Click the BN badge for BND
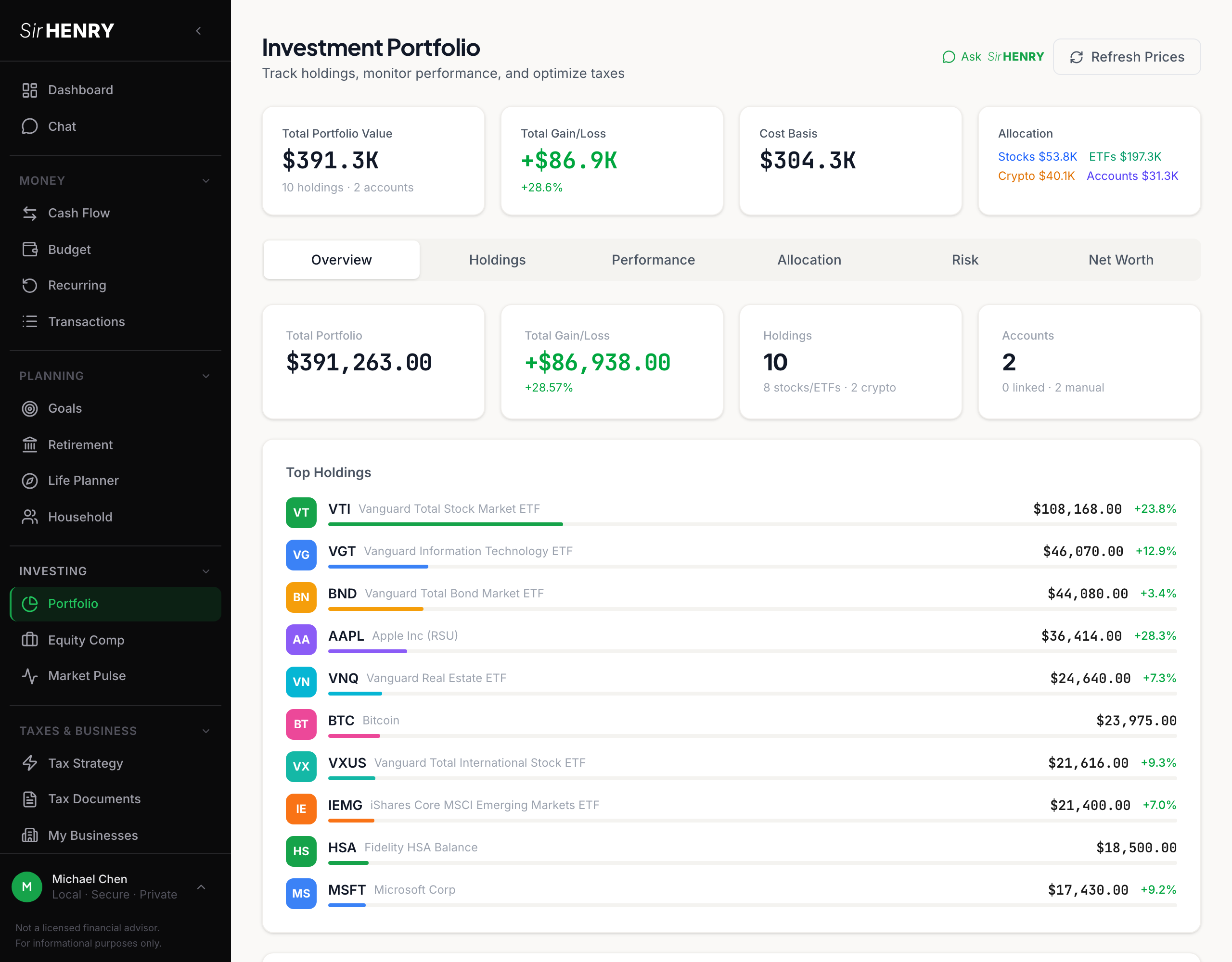This screenshot has height=962, width=1232. 301,597
